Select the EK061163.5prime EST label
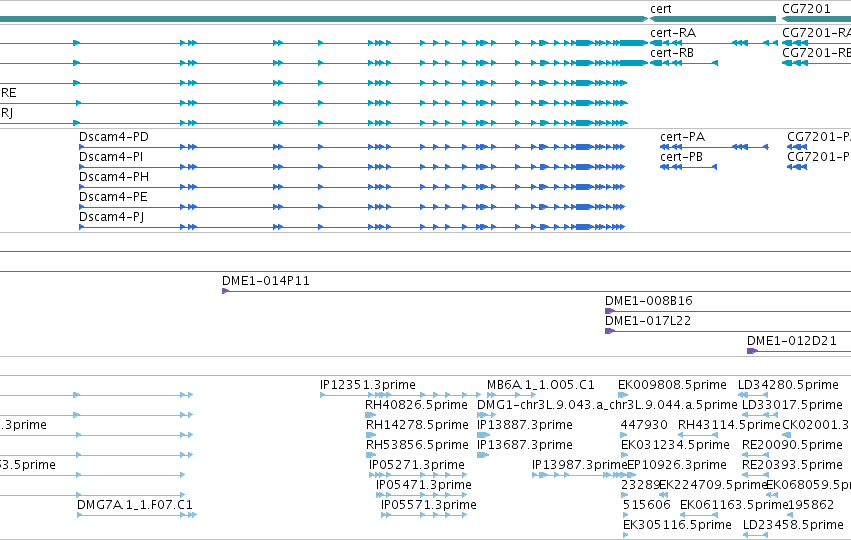 pos(733,505)
